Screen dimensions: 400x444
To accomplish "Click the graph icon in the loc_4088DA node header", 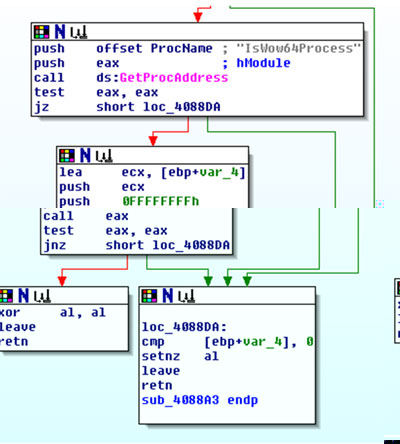I will point(187,296).
